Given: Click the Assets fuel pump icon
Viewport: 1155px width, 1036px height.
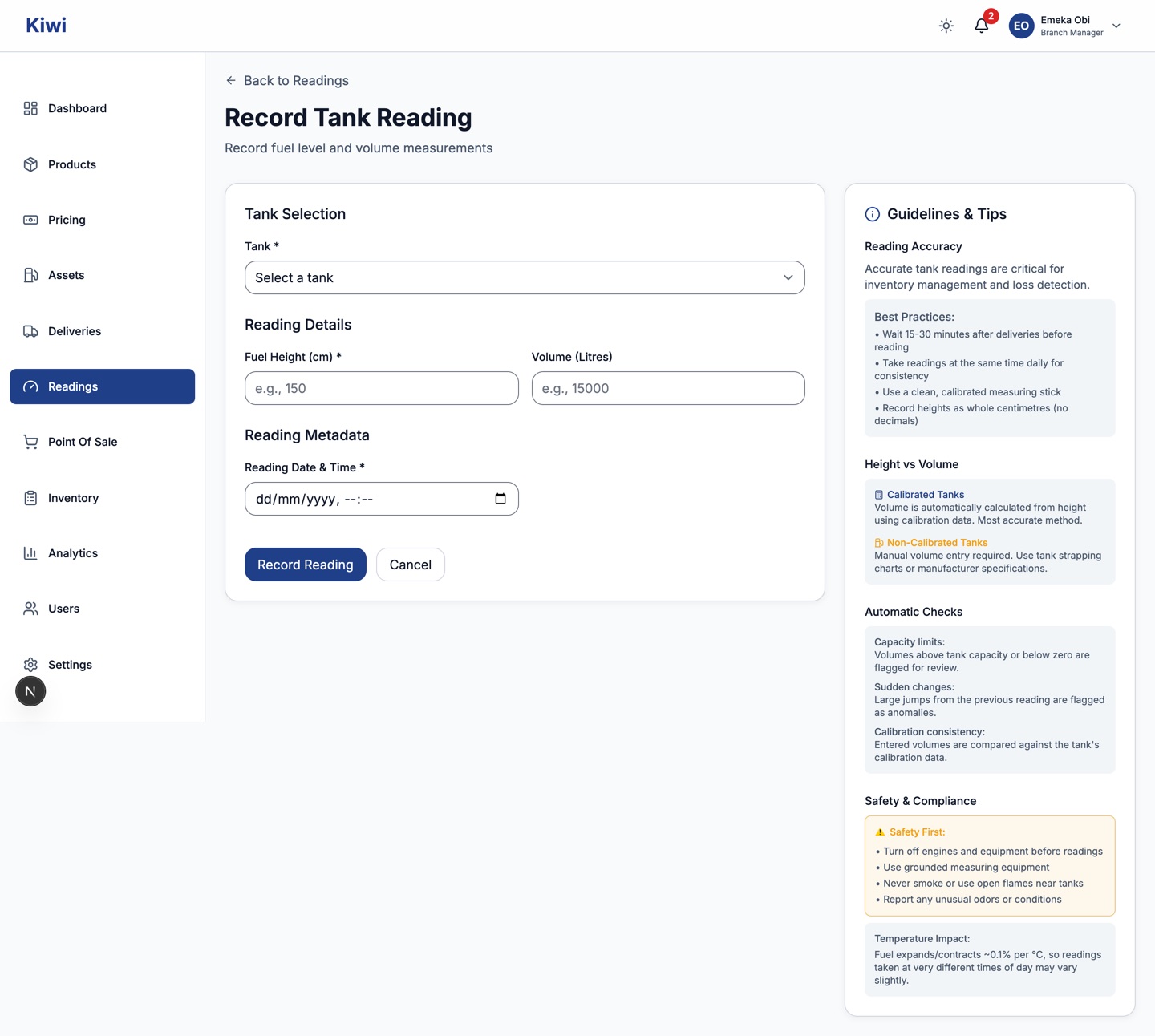Looking at the screenshot, I should (30, 275).
